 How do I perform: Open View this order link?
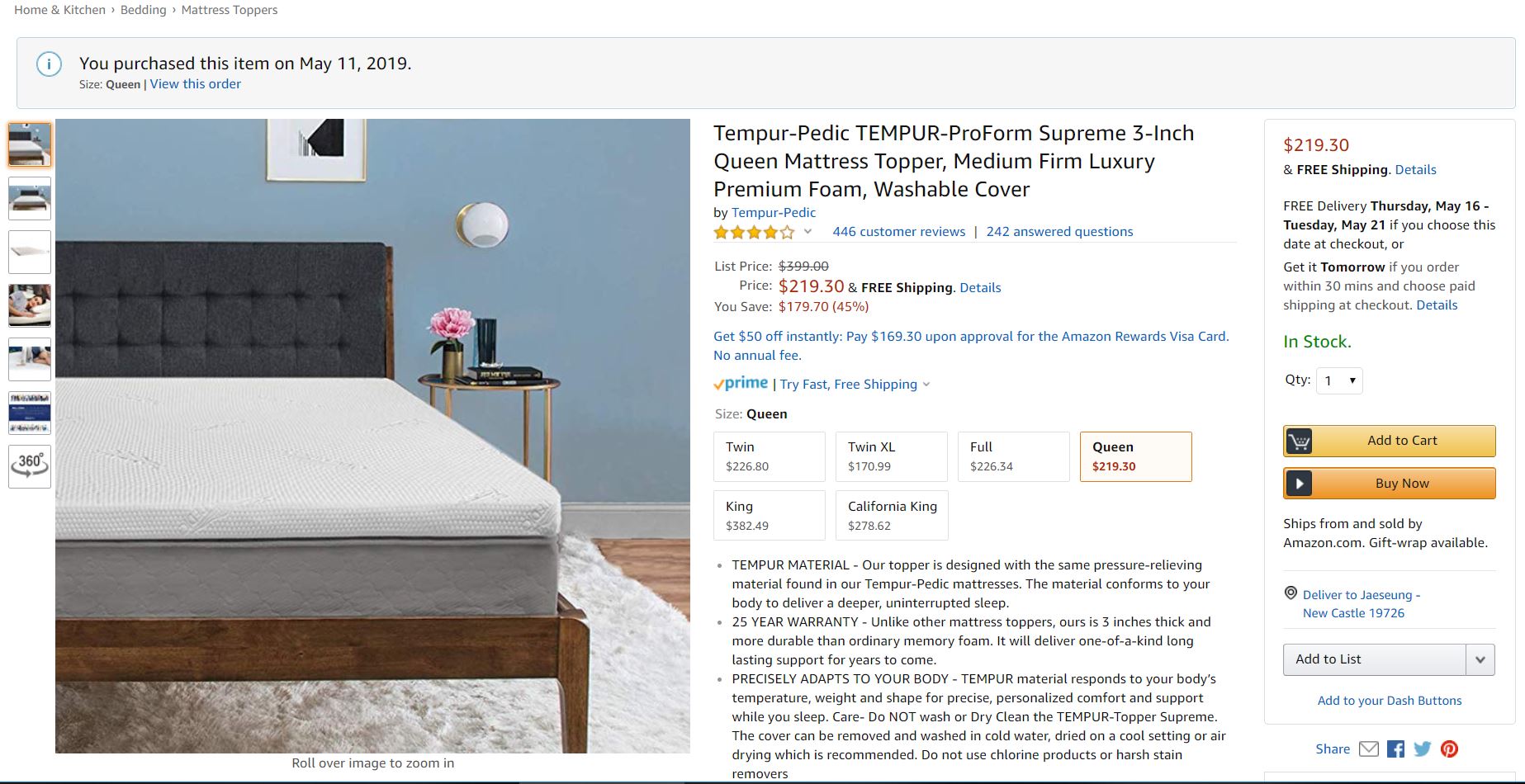tap(196, 84)
